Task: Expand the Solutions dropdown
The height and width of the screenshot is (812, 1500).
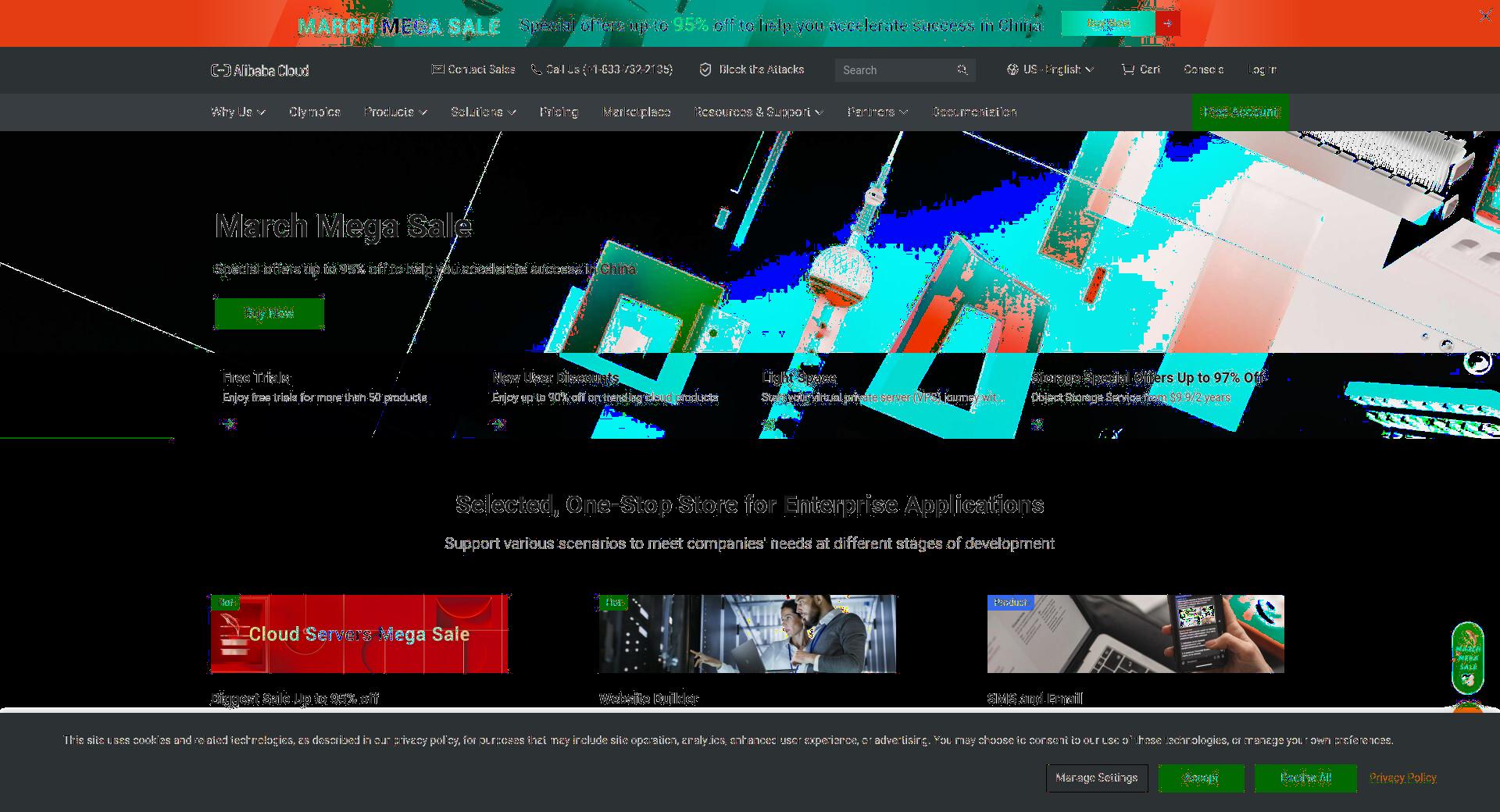Action: click(483, 112)
